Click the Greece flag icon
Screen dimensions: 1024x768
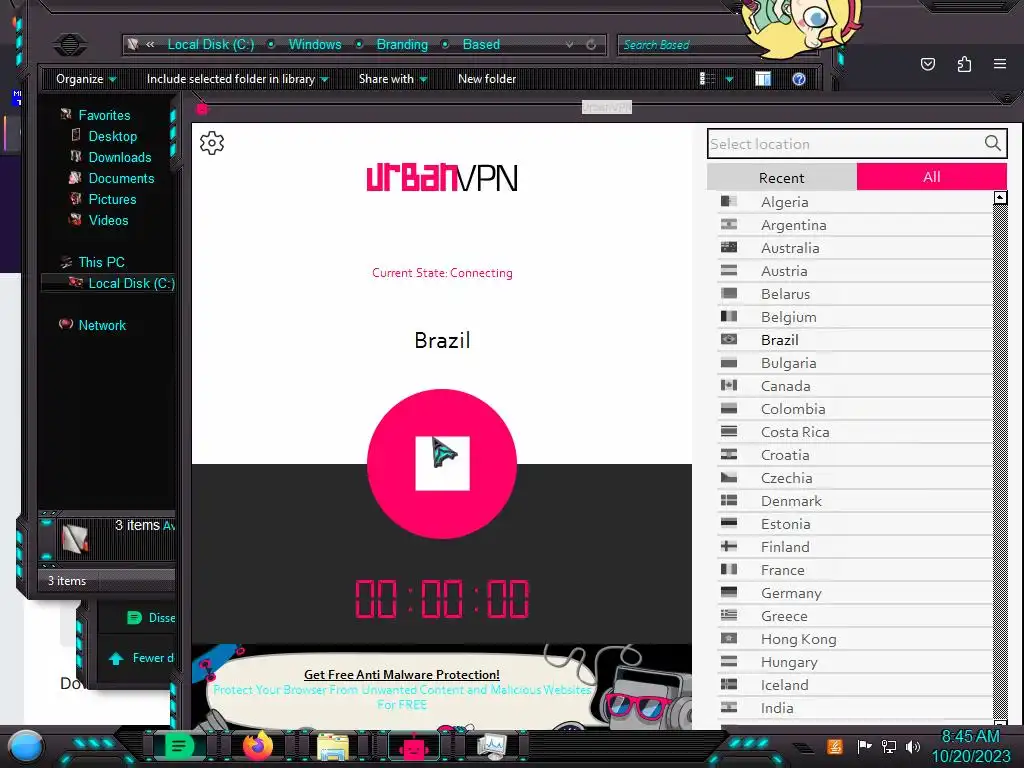(x=729, y=615)
